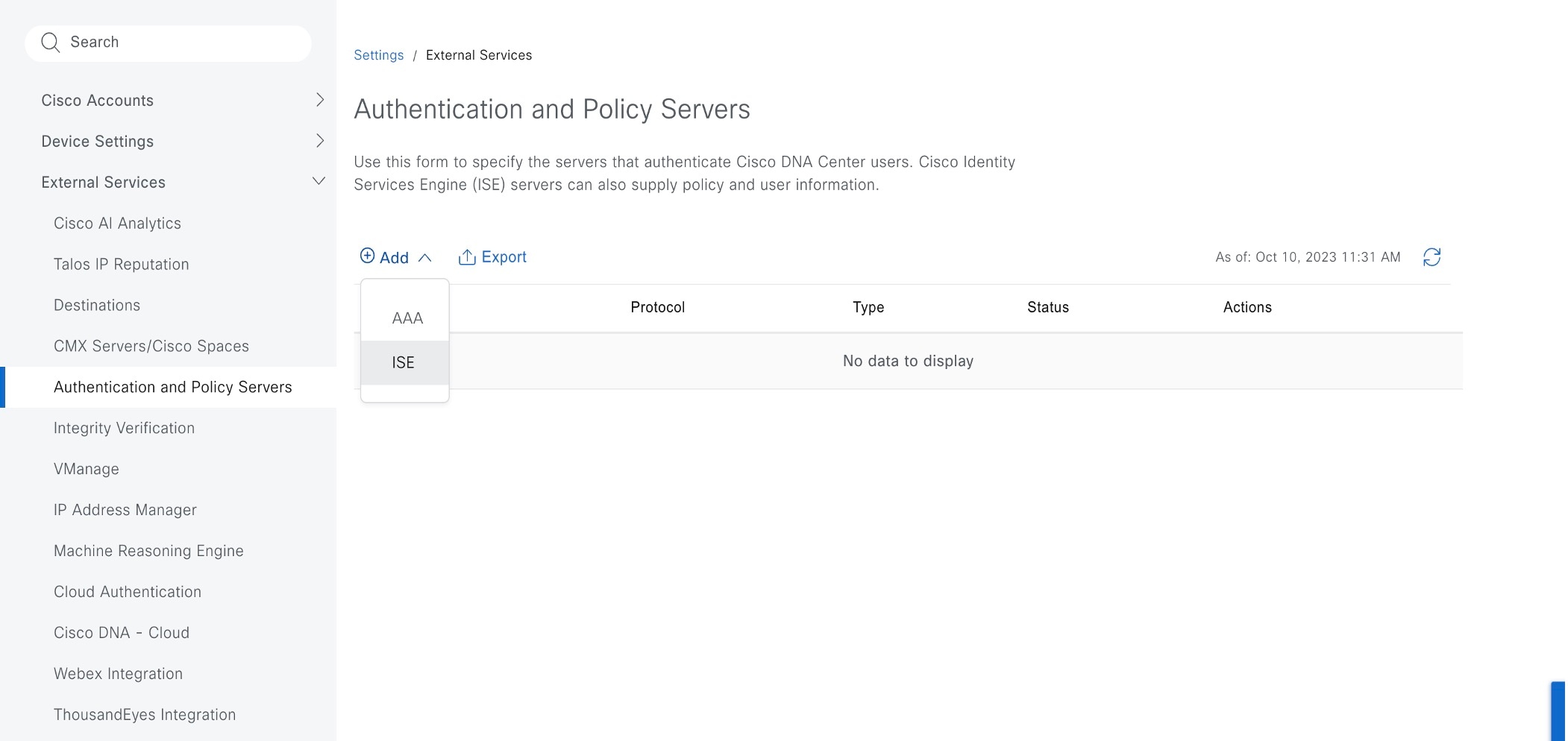
Task: Click the Actions column header
Action: (1247, 307)
